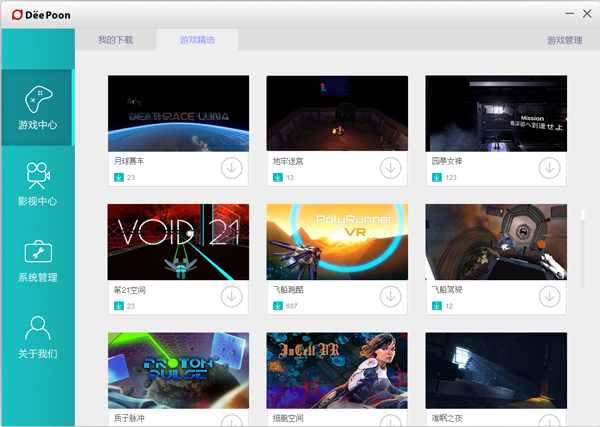Viewport: 600px width, 427px height.
Task: Click the 飞船跑酷 game title
Action: point(288,290)
